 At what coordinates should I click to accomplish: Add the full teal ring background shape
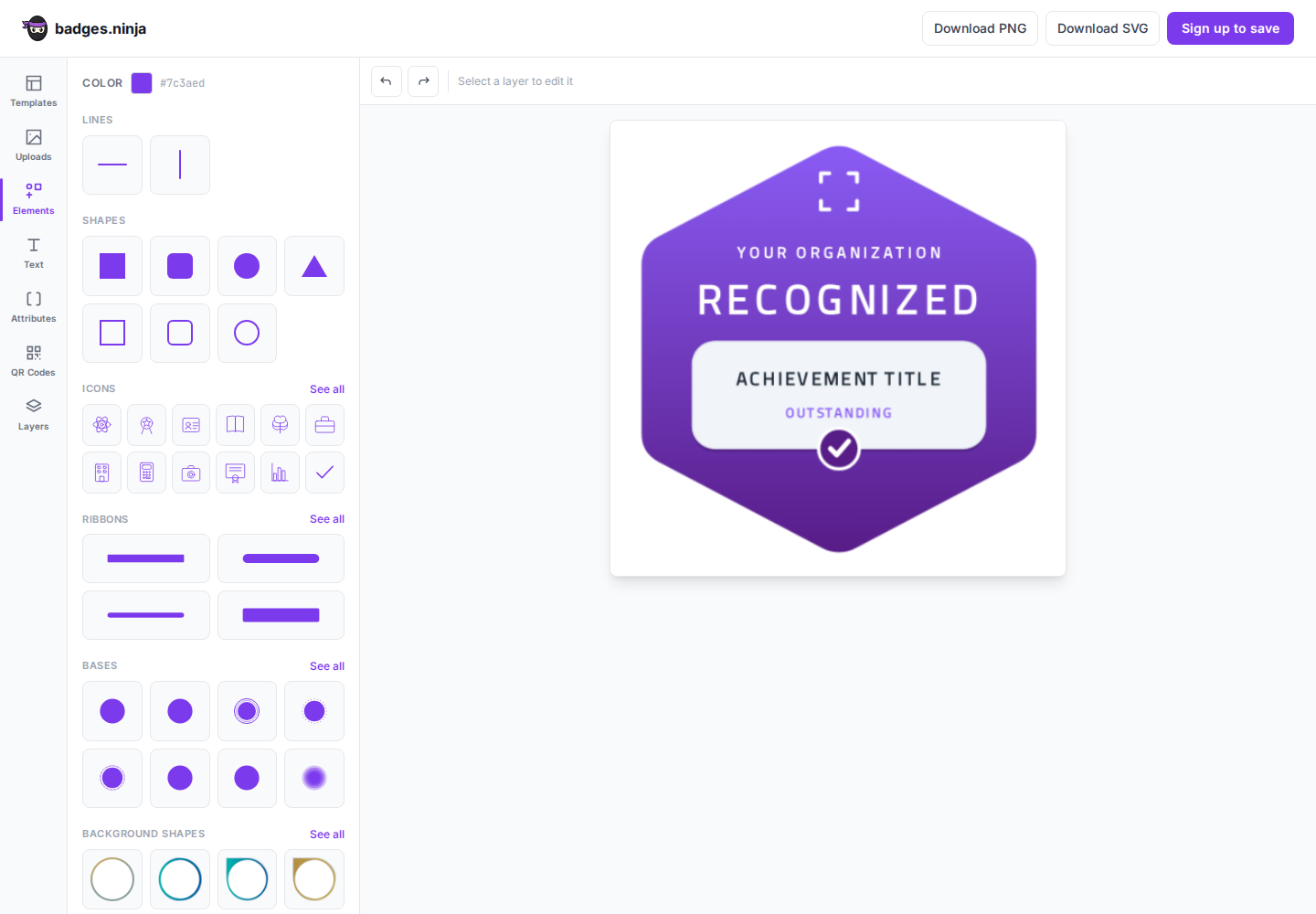[x=180, y=879]
